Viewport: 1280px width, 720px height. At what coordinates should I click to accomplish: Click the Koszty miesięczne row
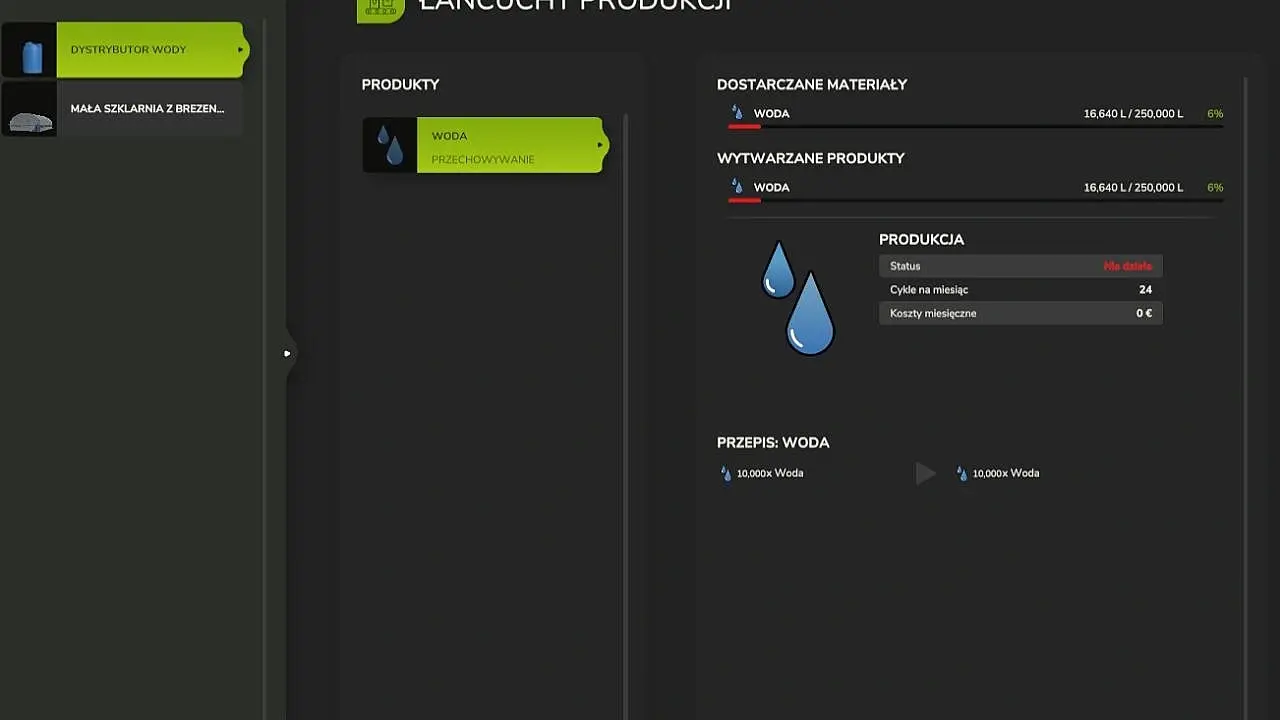[x=1020, y=313]
